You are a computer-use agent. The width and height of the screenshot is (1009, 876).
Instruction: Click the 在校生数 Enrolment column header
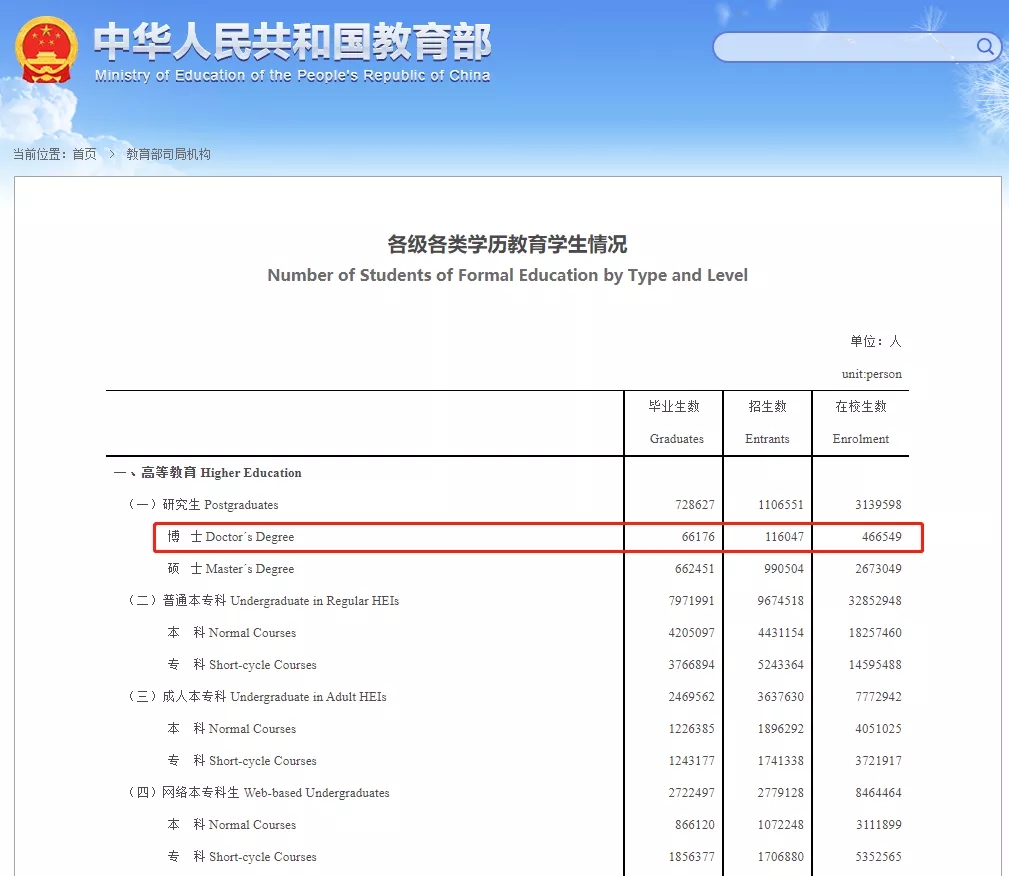[861, 422]
